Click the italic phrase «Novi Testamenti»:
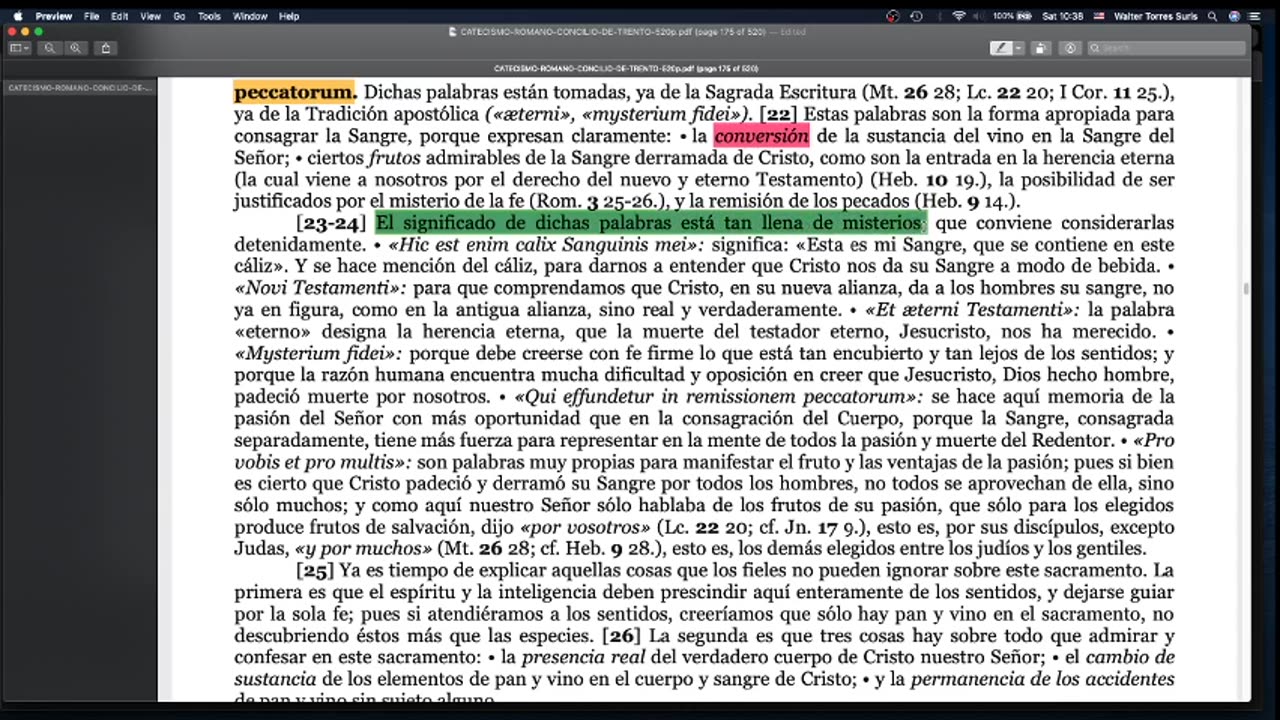The width and height of the screenshot is (1280, 720). click(320, 288)
